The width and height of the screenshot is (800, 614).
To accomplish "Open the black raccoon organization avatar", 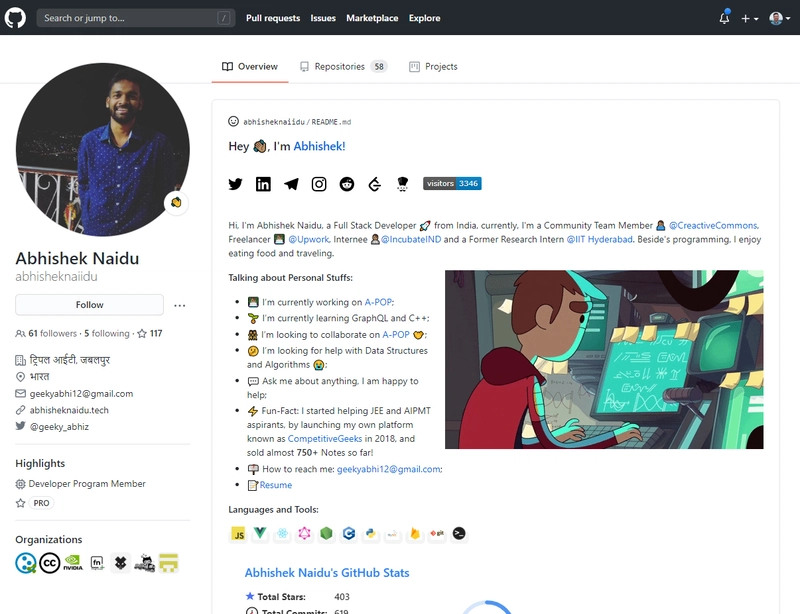I will pos(120,563).
